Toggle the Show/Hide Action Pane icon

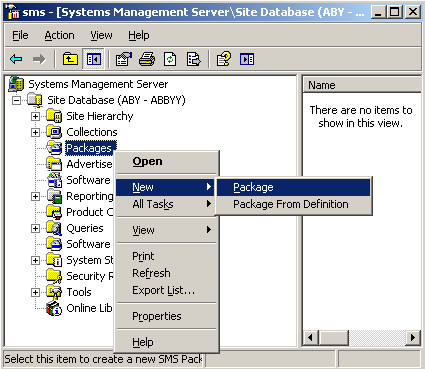247,60
